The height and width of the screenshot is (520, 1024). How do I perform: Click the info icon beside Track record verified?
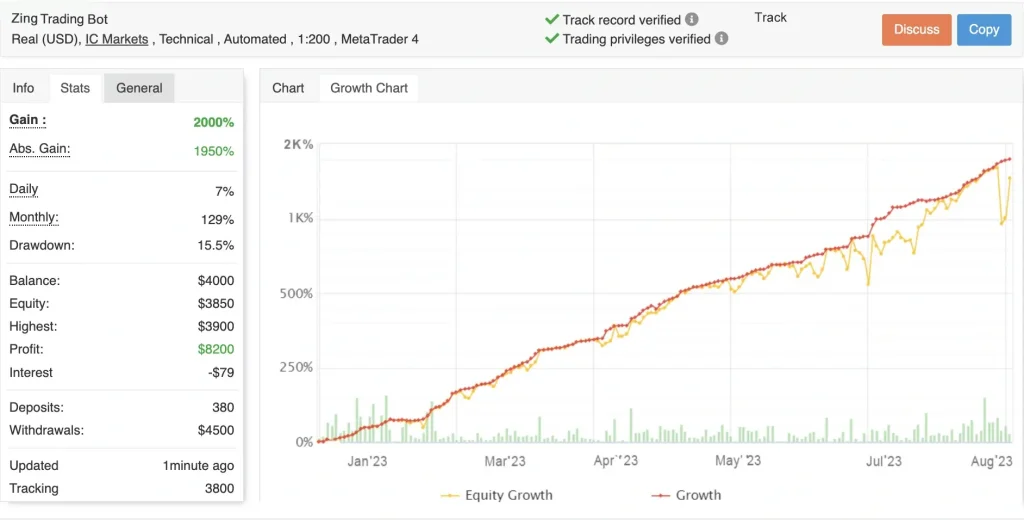pos(692,19)
